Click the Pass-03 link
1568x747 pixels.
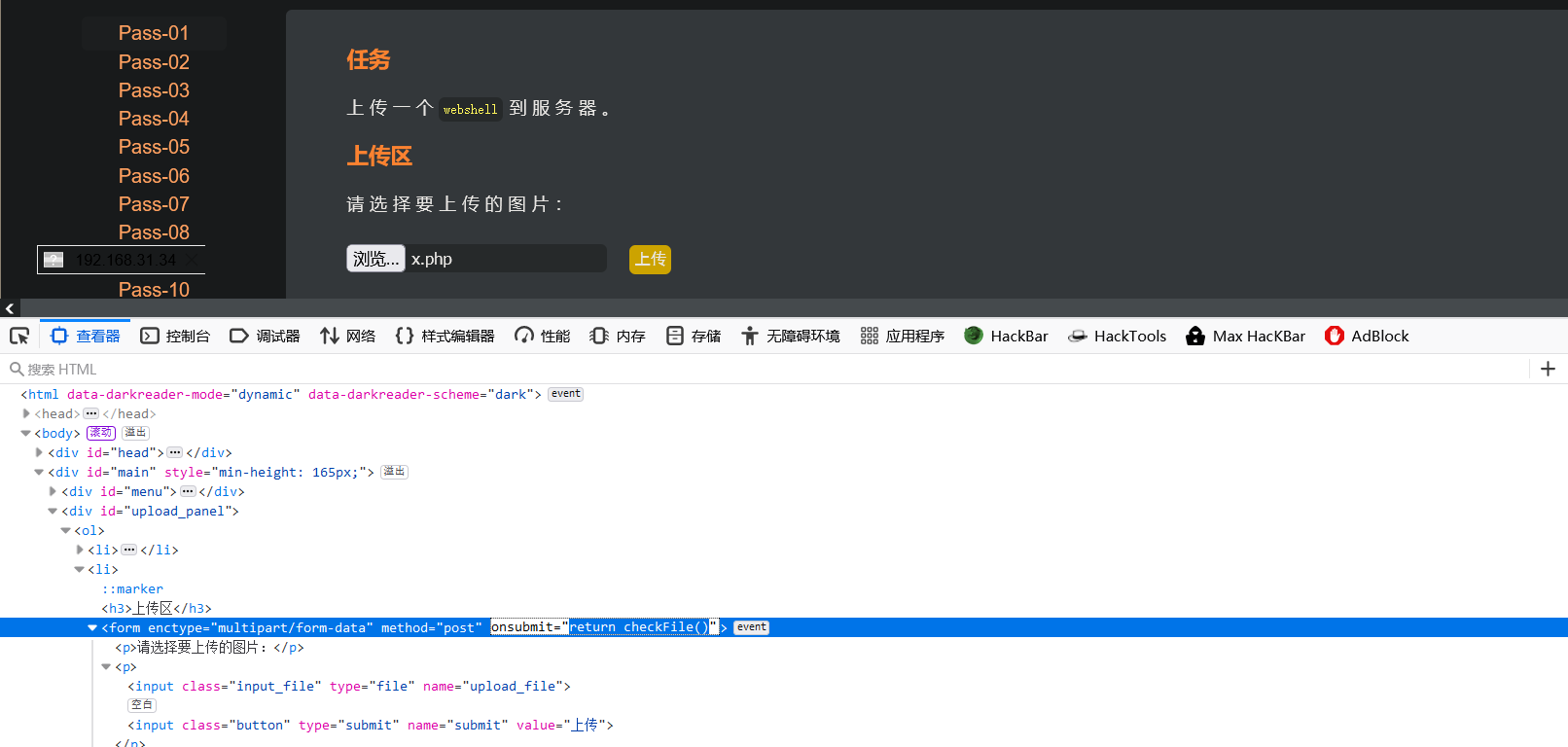pyautogui.click(x=154, y=90)
